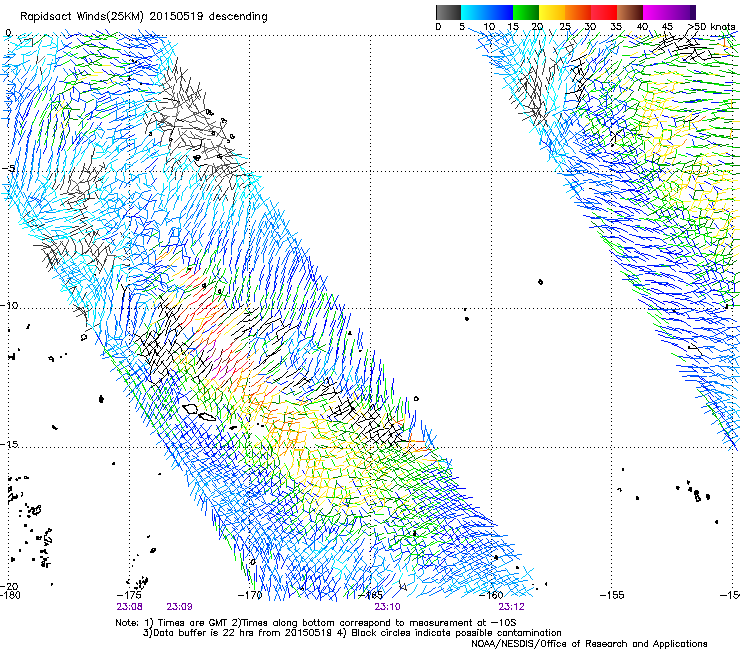Click the '>50 knots' legend label
This screenshot has width=740, height=650.
(x=711, y=27)
